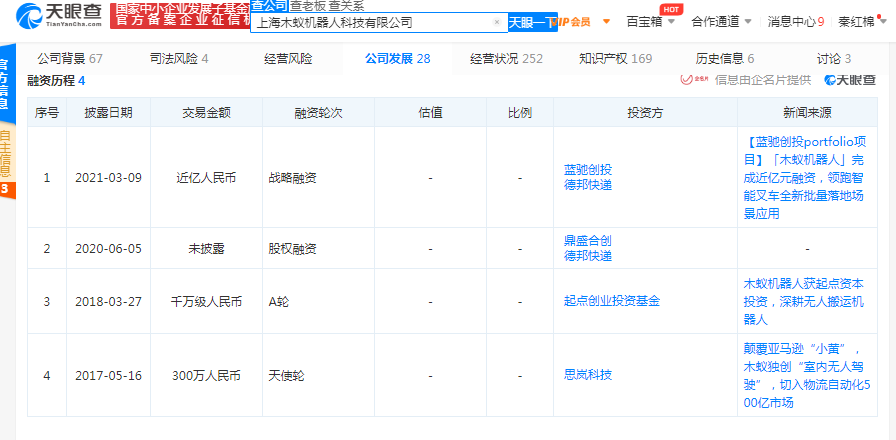Switch to 司法风险 tab
The width and height of the screenshot is (896, 440).
click(x=178, y=58)
